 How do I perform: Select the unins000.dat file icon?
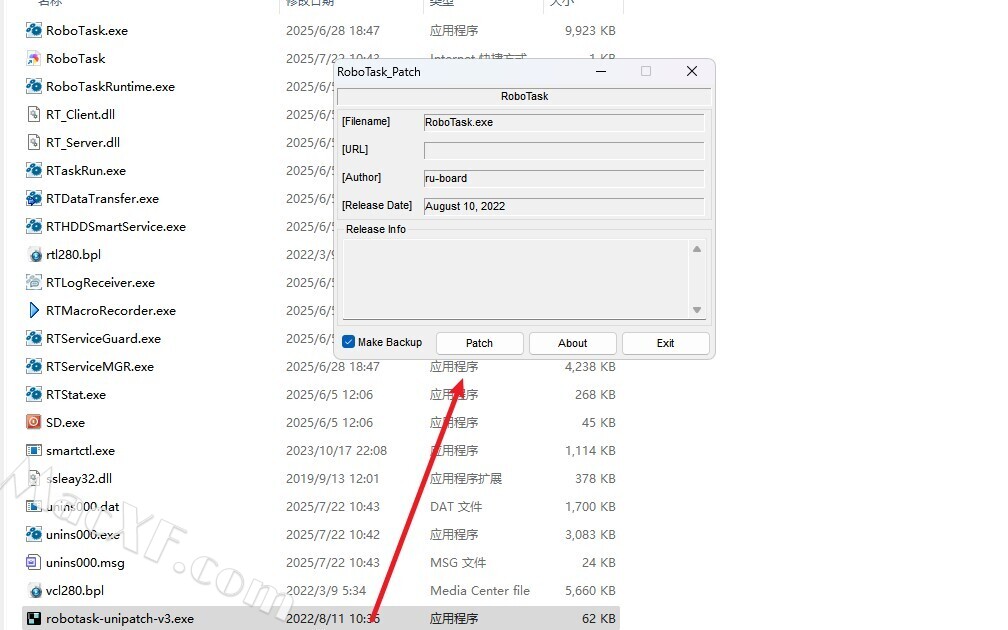tap(33, 507)
